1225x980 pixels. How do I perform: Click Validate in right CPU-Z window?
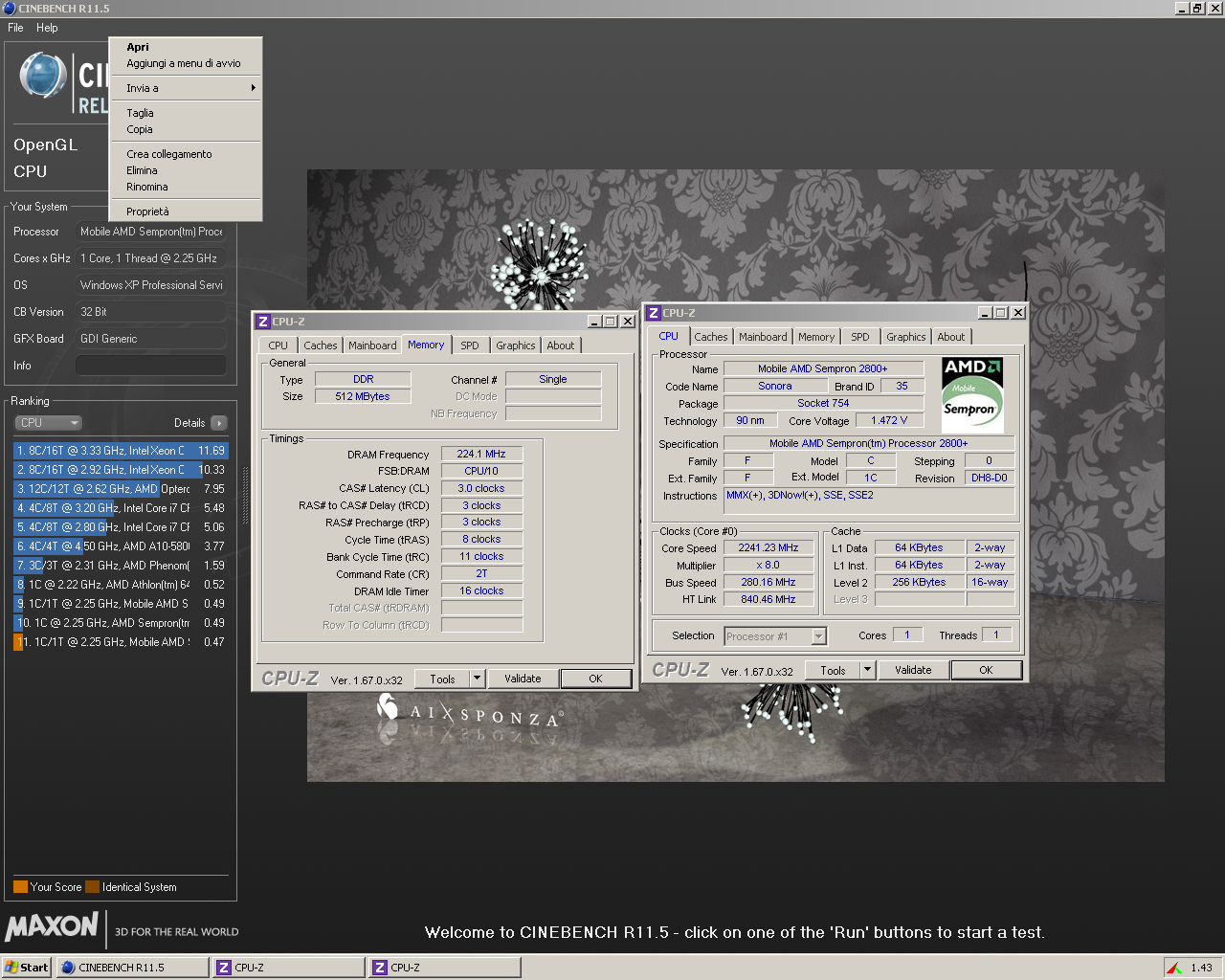tap(913, 670)
